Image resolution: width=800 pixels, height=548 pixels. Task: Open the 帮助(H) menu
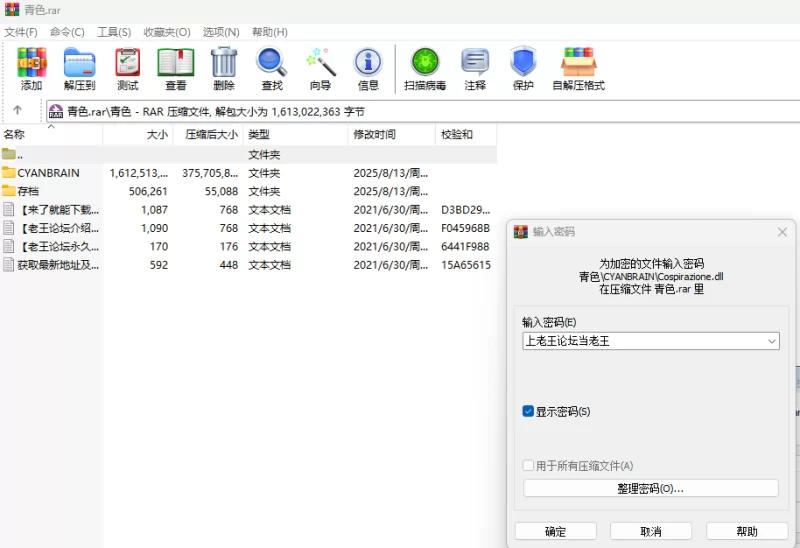(x=270, y=32)
